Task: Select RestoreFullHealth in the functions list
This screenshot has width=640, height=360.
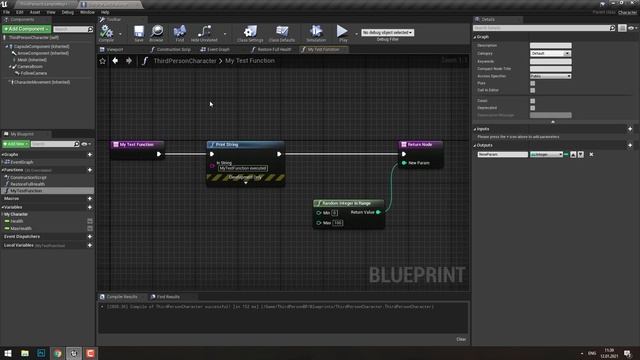Action: [x=27, y=184]
